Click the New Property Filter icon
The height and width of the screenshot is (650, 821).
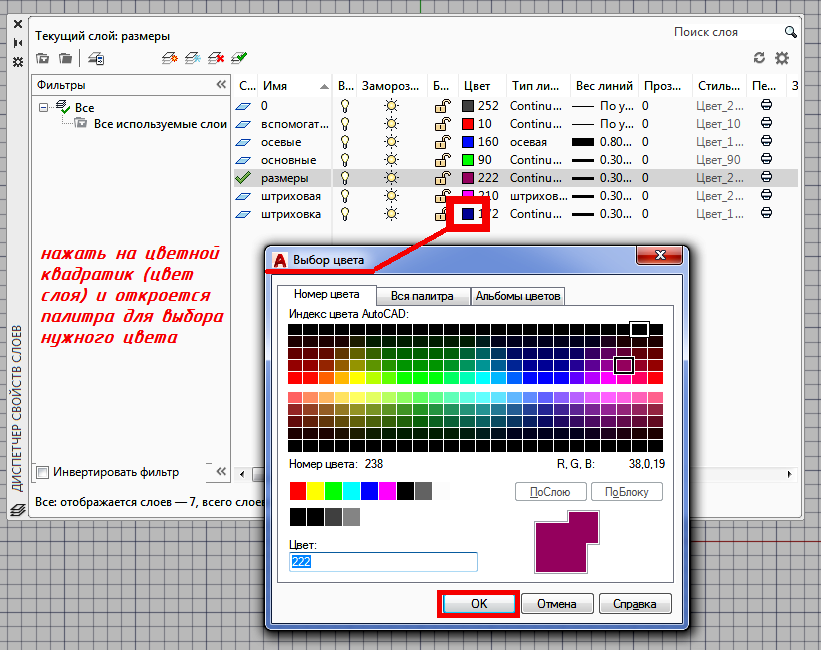[43, 59]
